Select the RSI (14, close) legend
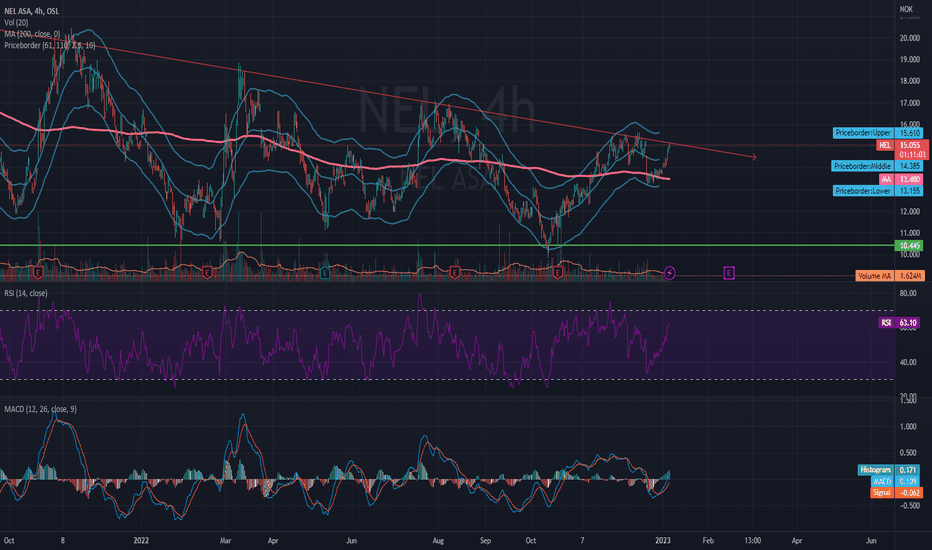This screenshot has width=932, height=550. [x=26, y=293]
